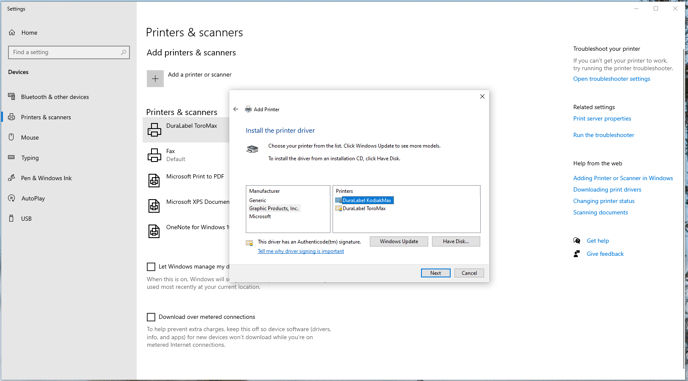
Task: Click the Find a setting search box
Action: click(69, 52)
